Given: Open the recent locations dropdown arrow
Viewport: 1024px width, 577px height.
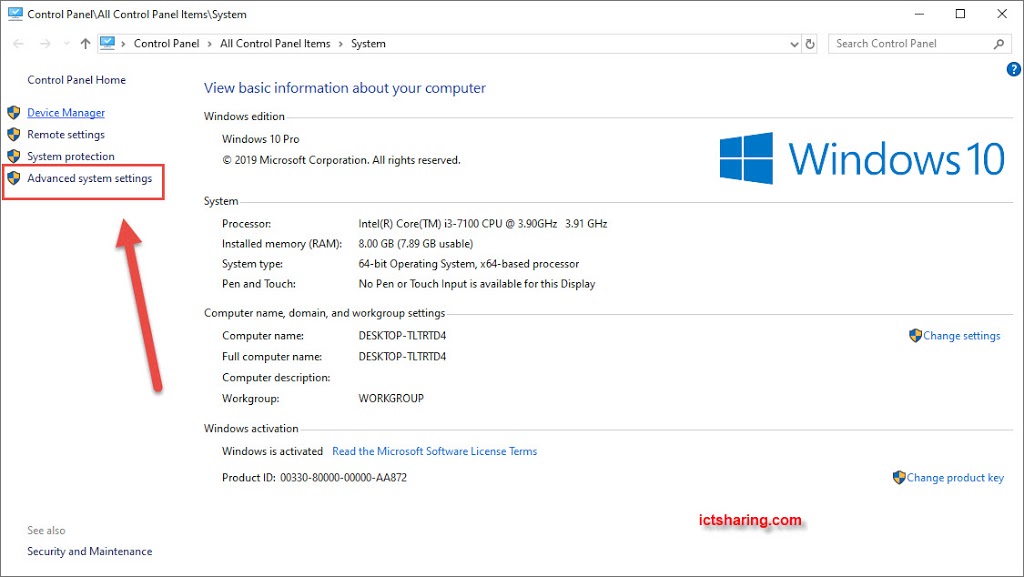Looking at the screenshot, I should click(x=67, y=44).
